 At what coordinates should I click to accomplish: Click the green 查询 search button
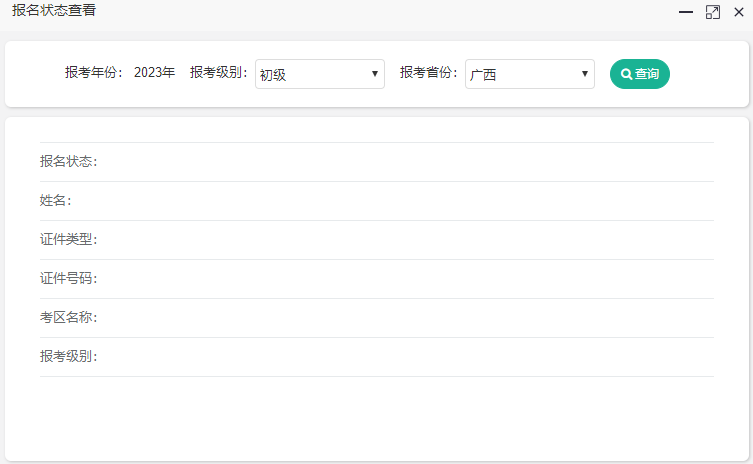pos(640,74)
